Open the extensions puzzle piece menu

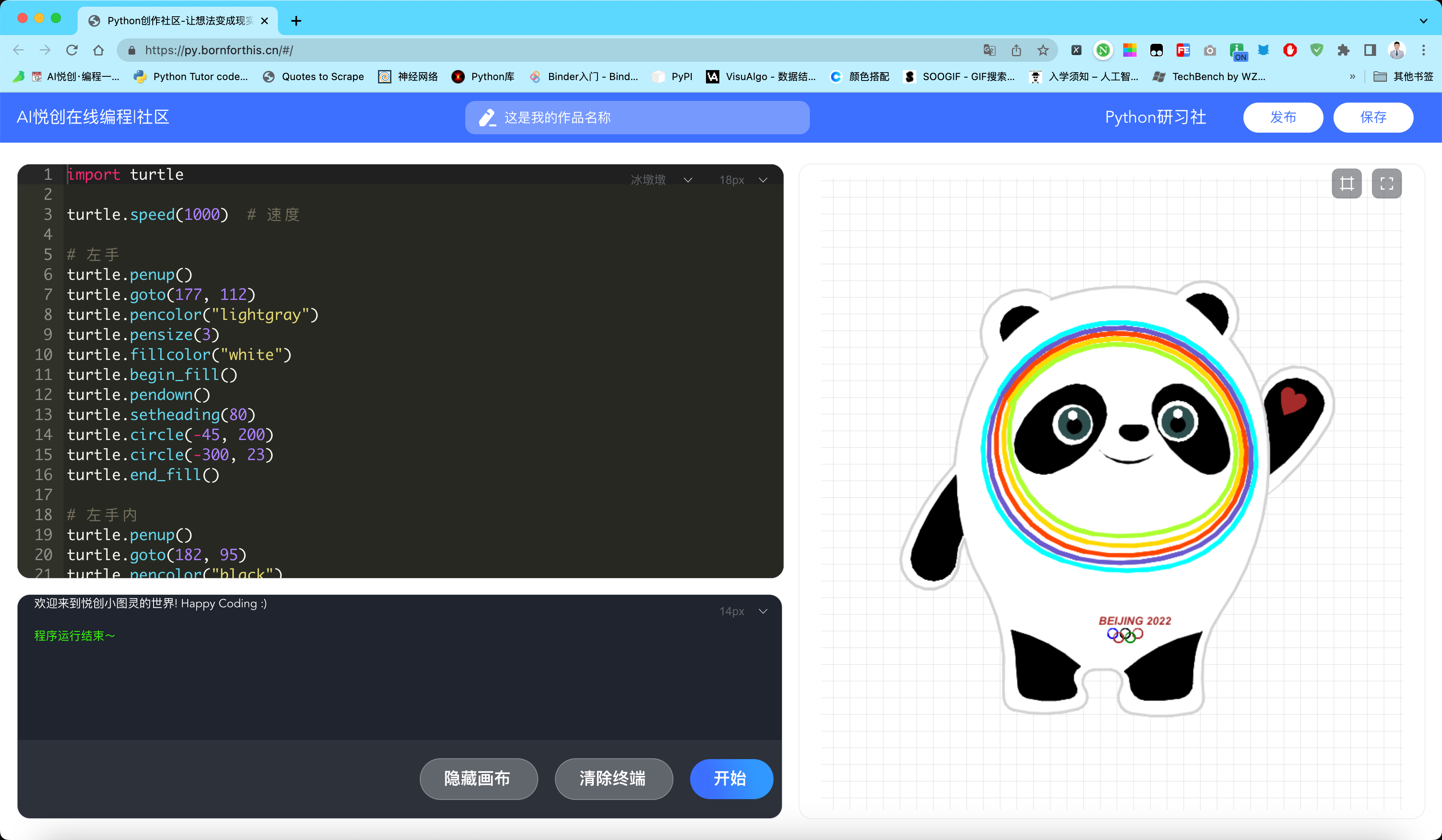tap(1344, 50)
